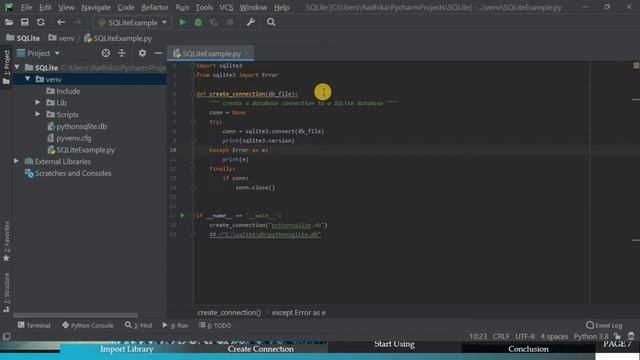Synchronize files with the refresh icon
This screenshot has height=360, width=640.
tap(40, 22)
